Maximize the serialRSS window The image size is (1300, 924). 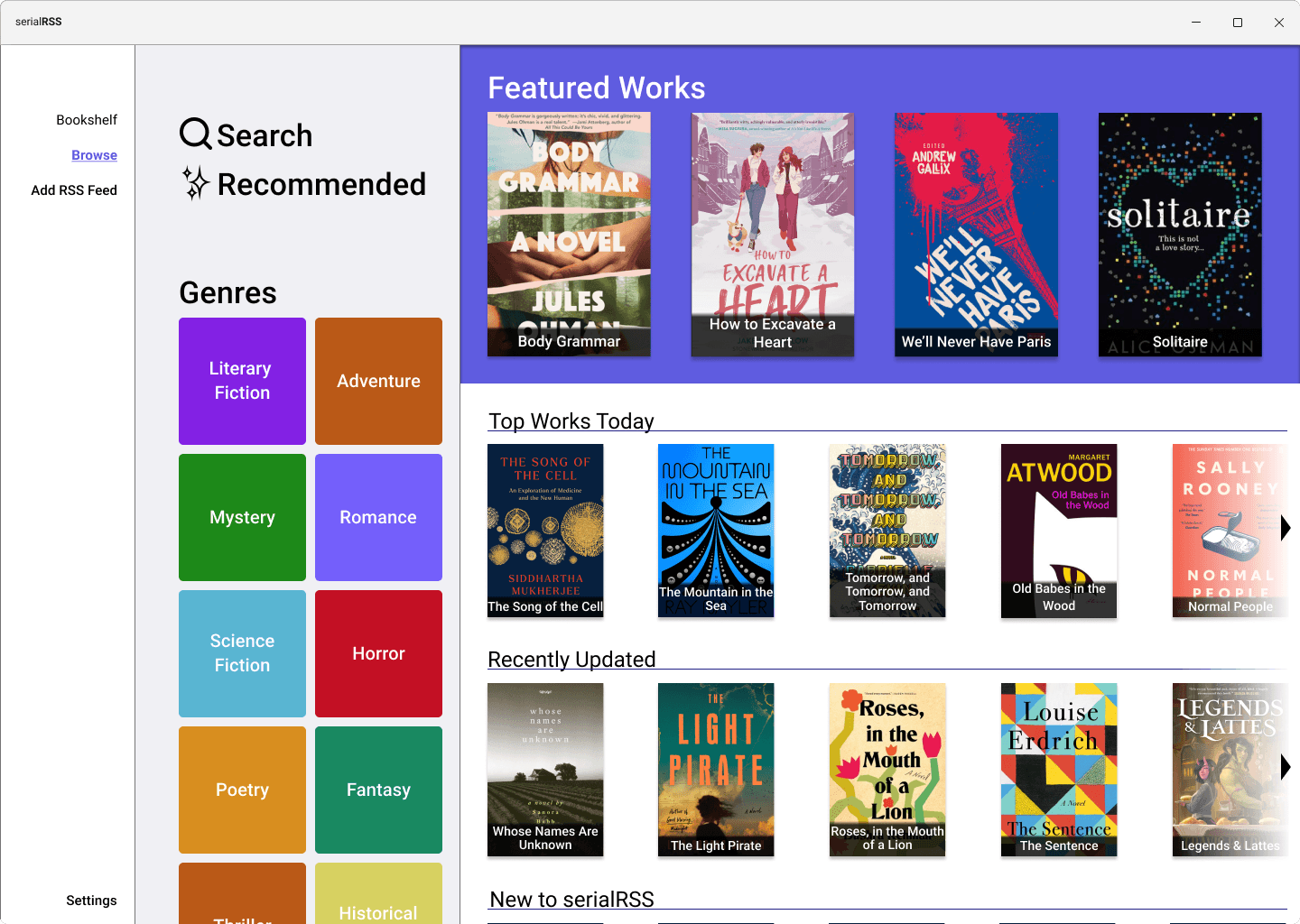pyautogui.click(x=1238, y=23)
